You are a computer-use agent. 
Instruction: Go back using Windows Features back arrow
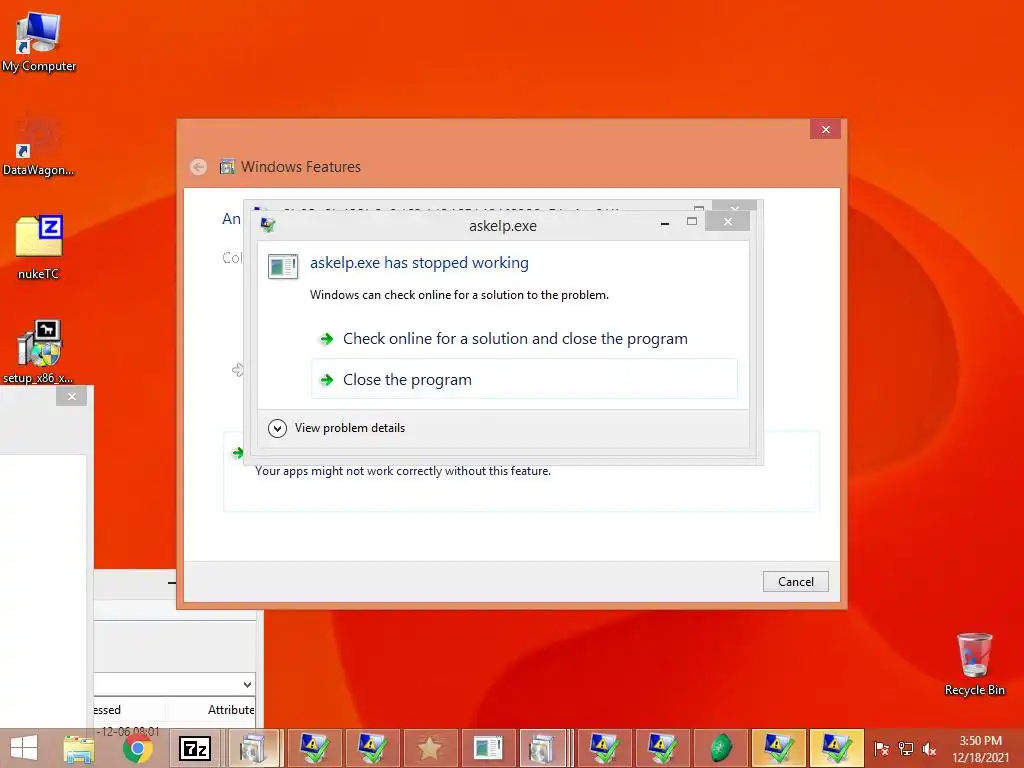click(x=199, y=167)
